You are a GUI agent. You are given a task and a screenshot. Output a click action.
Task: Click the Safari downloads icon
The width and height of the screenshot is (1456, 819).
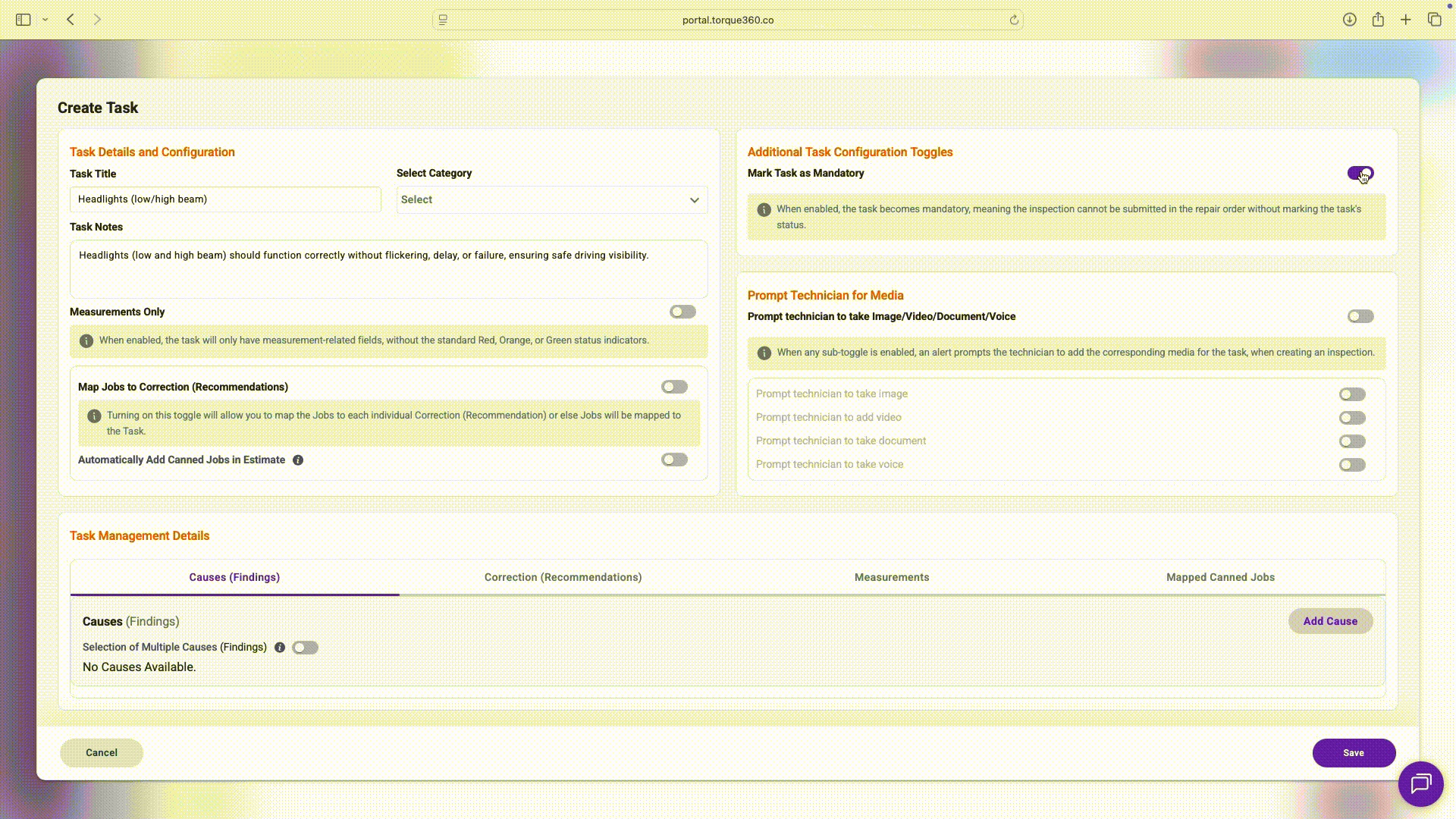coord(1349,20)
